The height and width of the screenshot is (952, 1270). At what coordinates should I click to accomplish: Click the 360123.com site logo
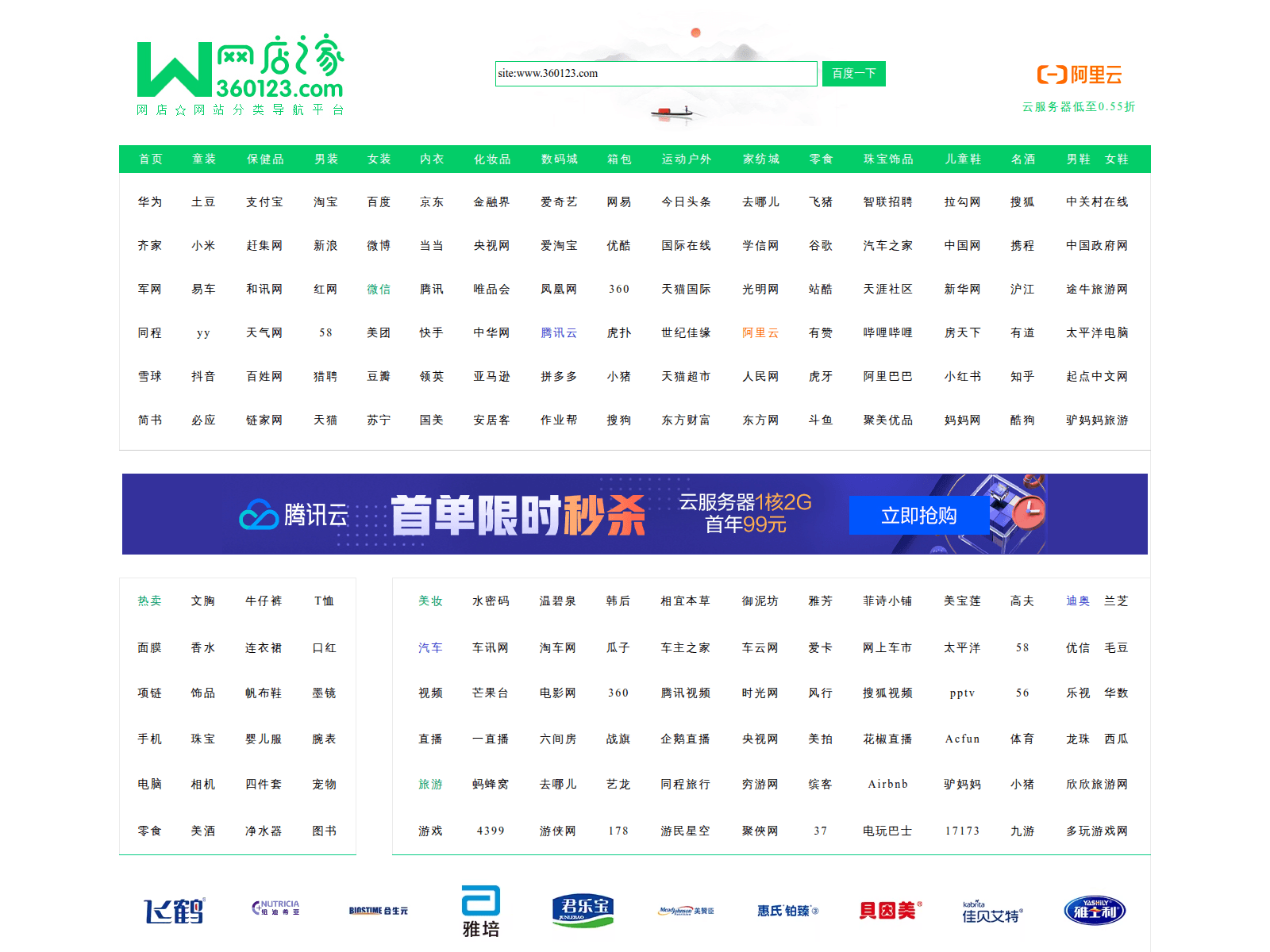tap(241, 75)
